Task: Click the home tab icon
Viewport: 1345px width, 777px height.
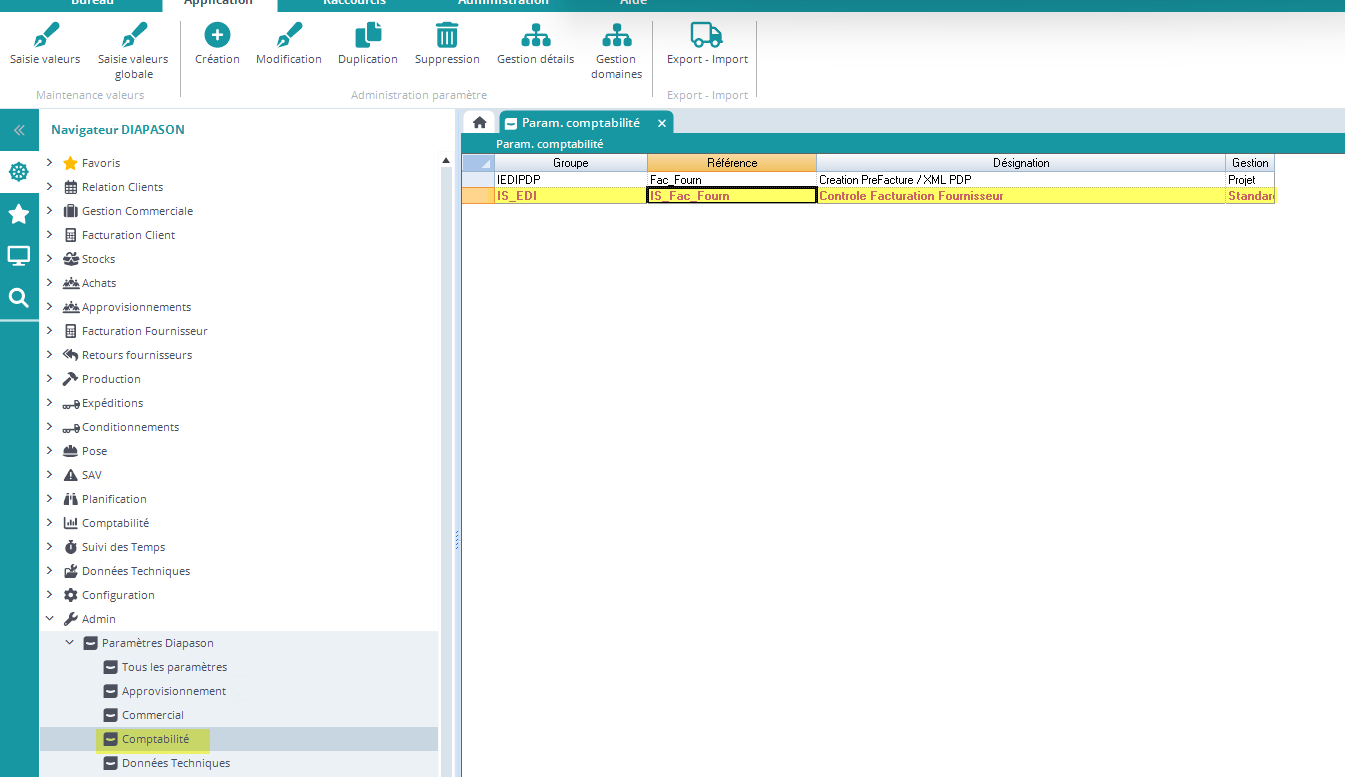Action: coord(479,123)
